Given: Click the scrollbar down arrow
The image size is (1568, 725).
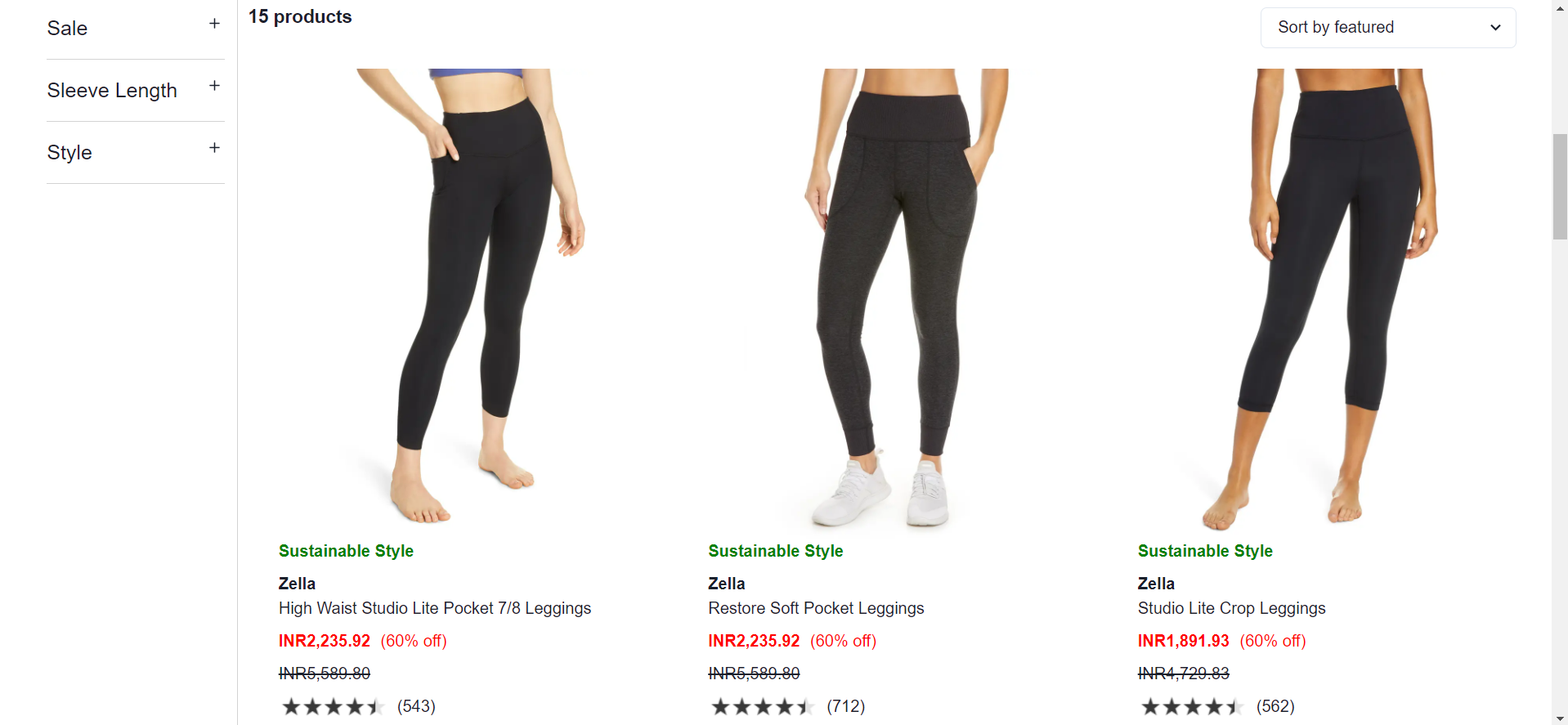Looking at the screenshot, I should click(1560, 717).
